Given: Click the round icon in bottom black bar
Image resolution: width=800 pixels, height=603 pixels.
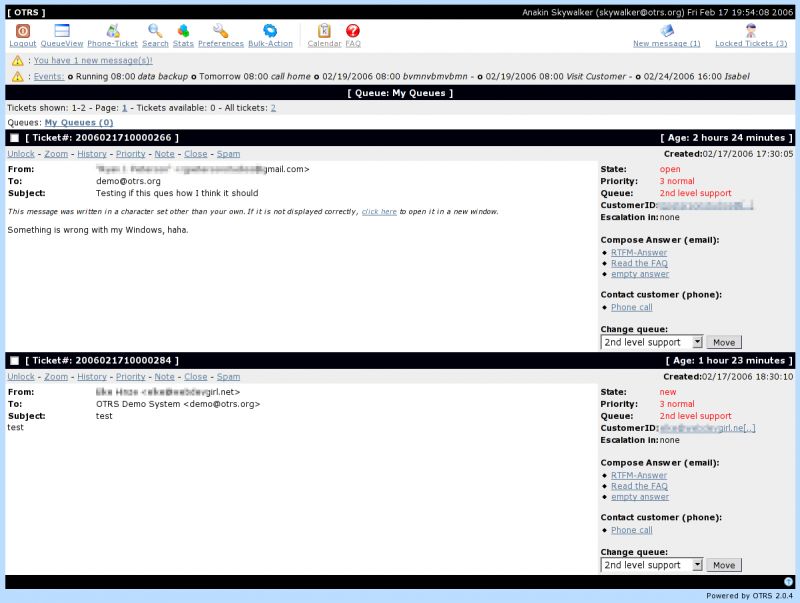Looking at the screenshot, I should [x=788, y=582].
